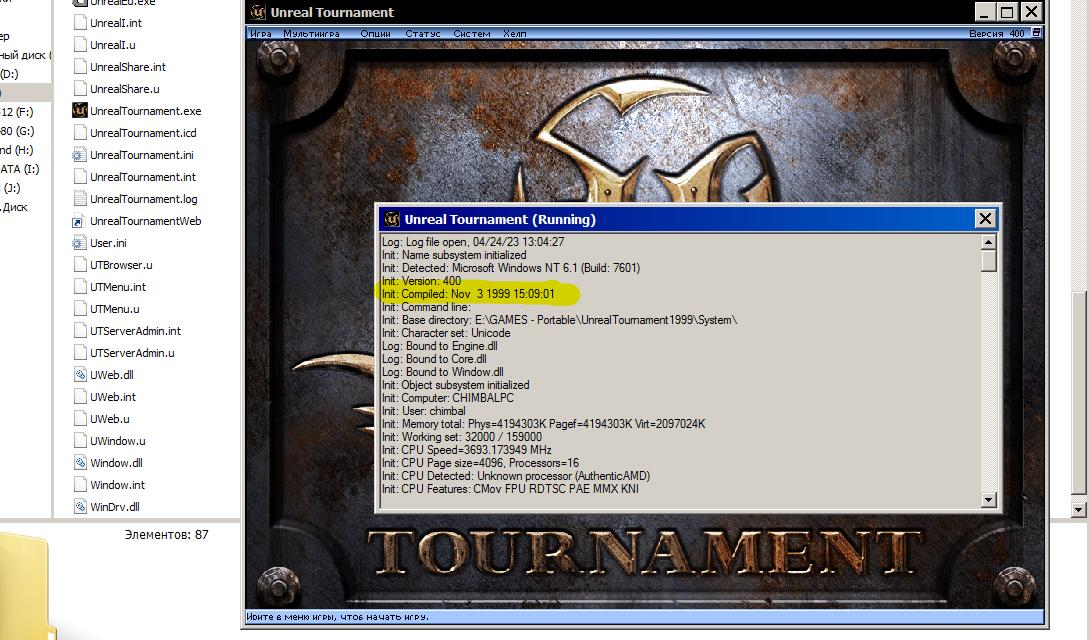Click the game status bar hint text
This screenshot has height=640, width=1089.
(338, 616)
